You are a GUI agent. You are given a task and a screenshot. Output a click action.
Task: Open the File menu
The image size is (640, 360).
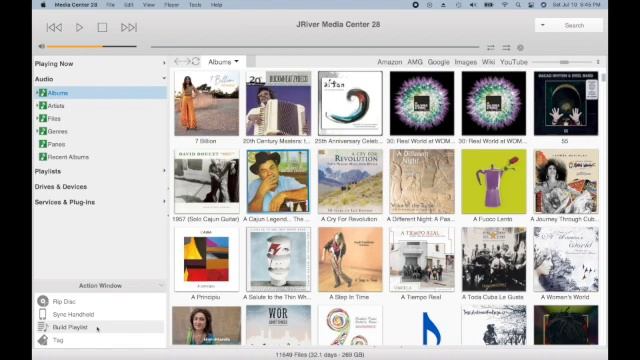click(110, 5)
